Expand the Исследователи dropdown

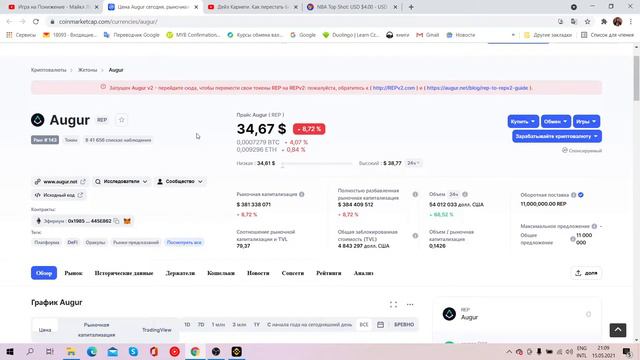[121, 182]
